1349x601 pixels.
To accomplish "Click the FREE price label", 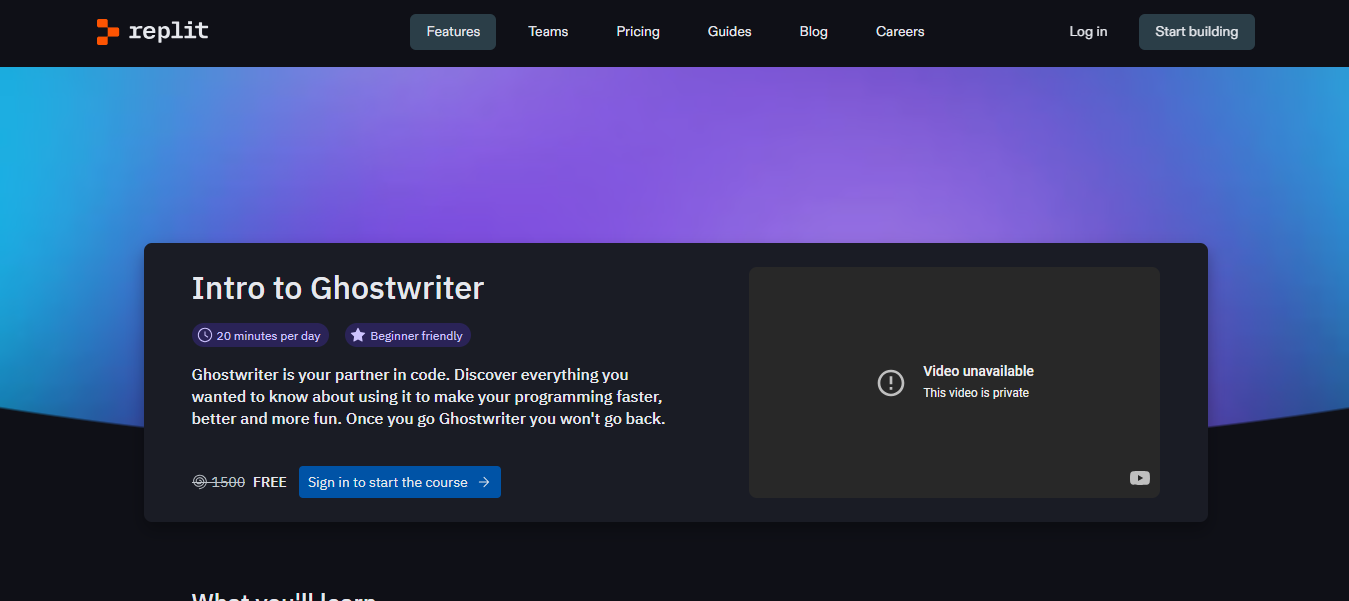I will tap(270, 482).
